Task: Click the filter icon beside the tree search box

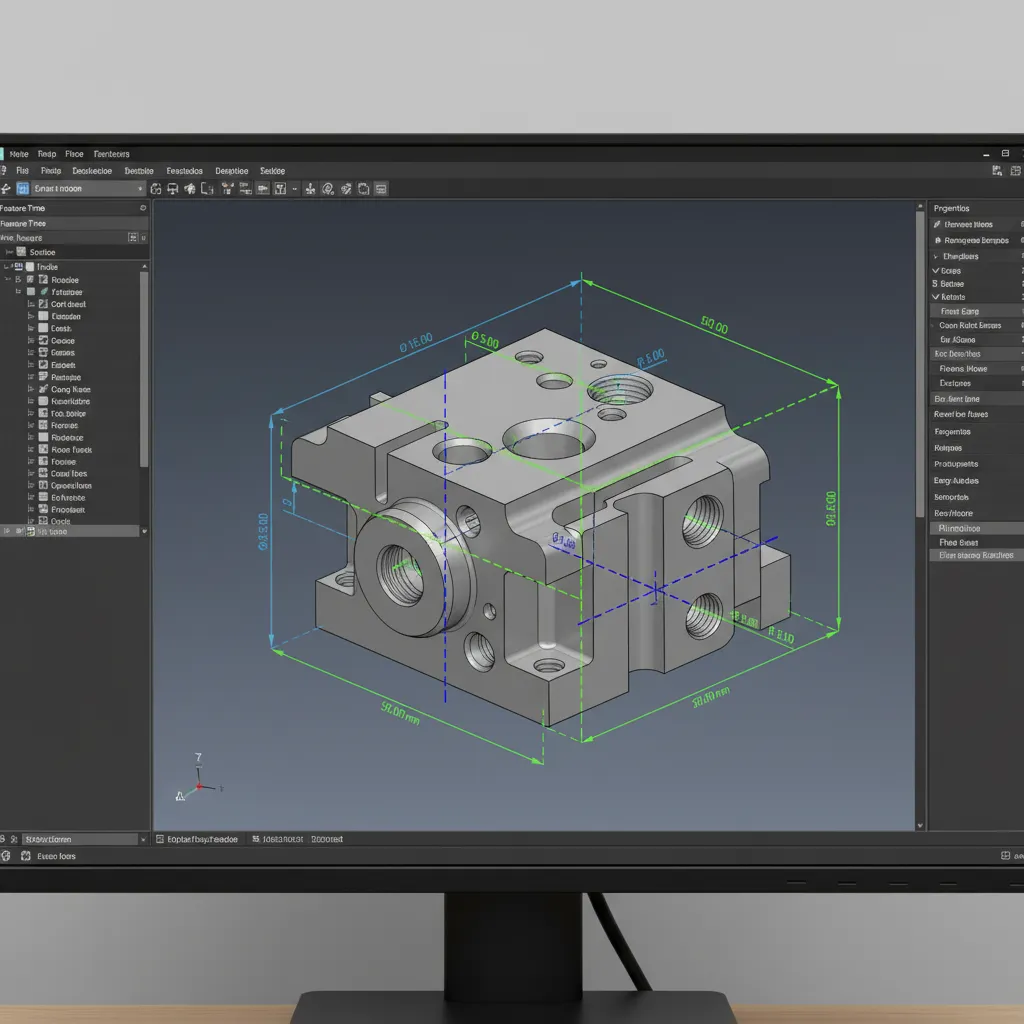Action: 132,235
